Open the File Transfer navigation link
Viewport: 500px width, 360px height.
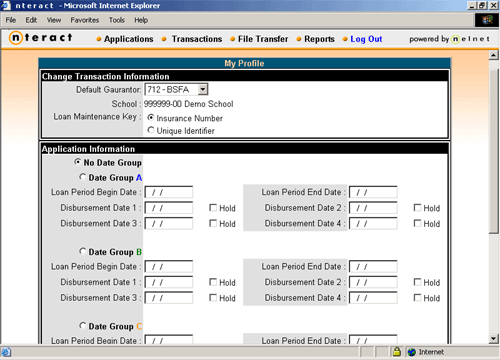click(263, 39)
